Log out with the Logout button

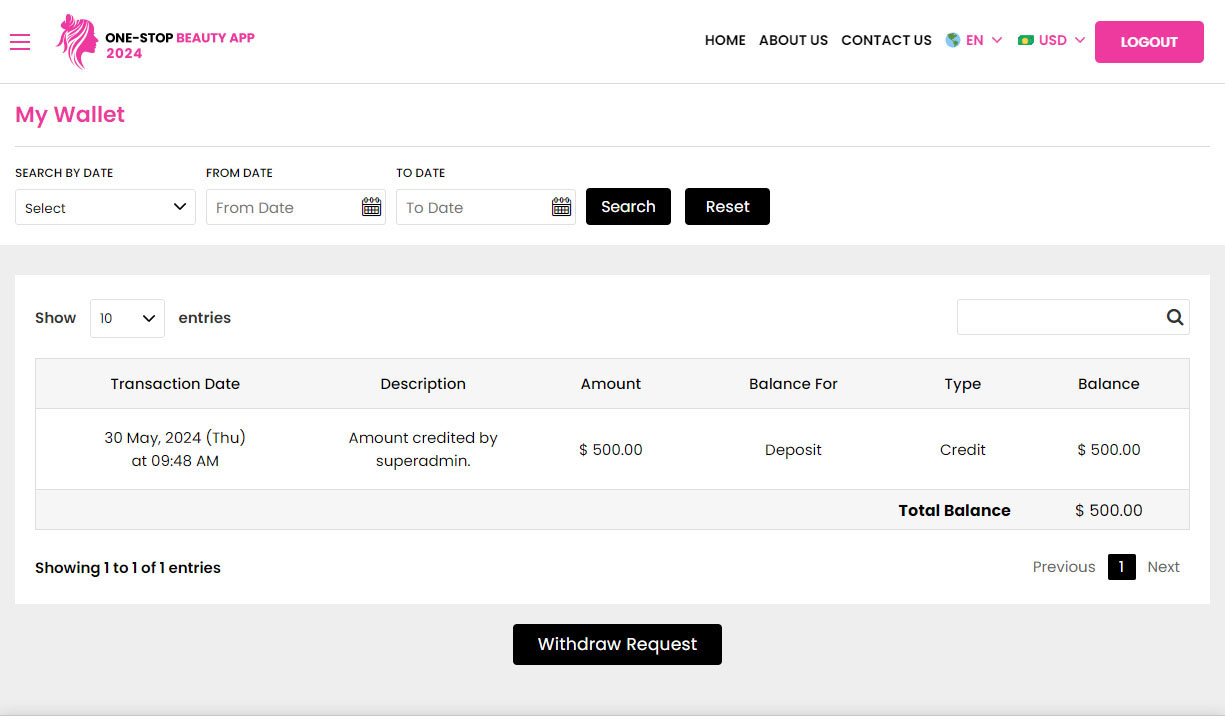point(1149,42)
